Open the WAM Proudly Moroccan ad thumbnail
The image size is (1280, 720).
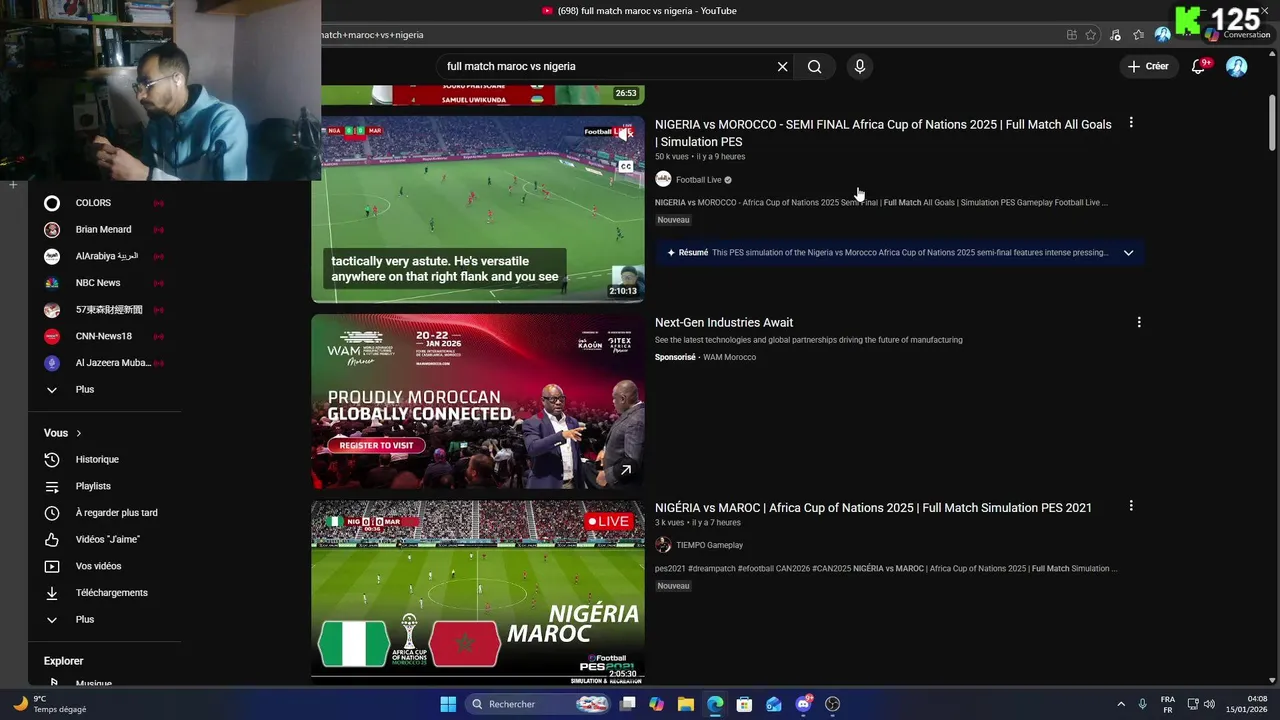[x=478, y=402]
